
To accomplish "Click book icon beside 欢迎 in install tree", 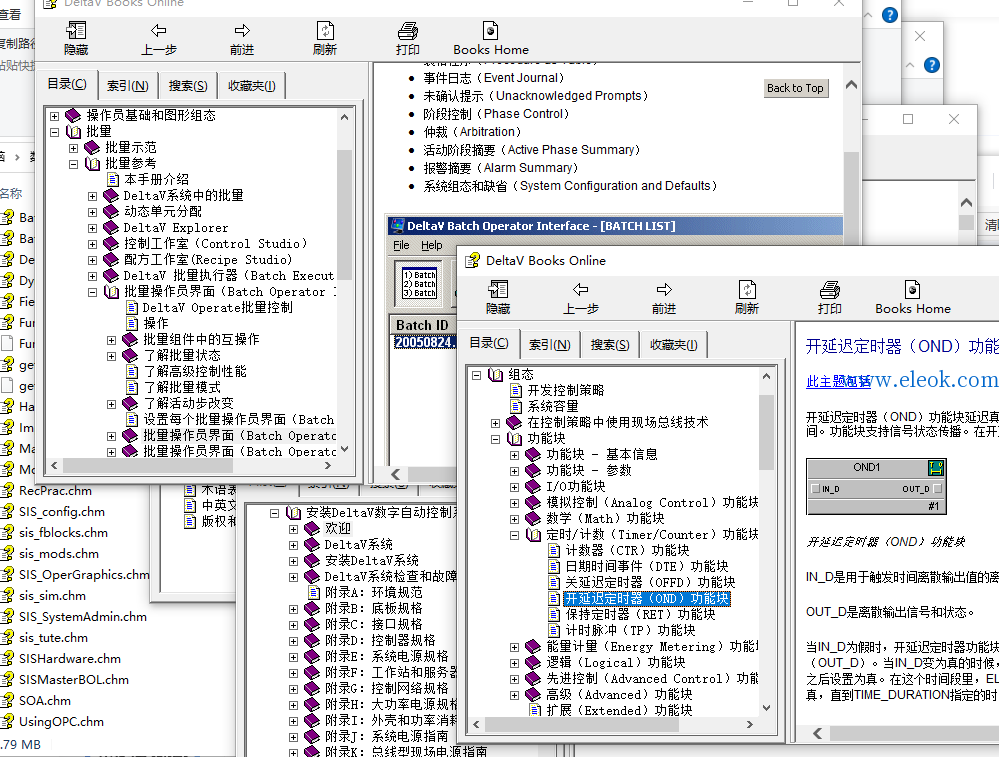I will tap(312, 529).
